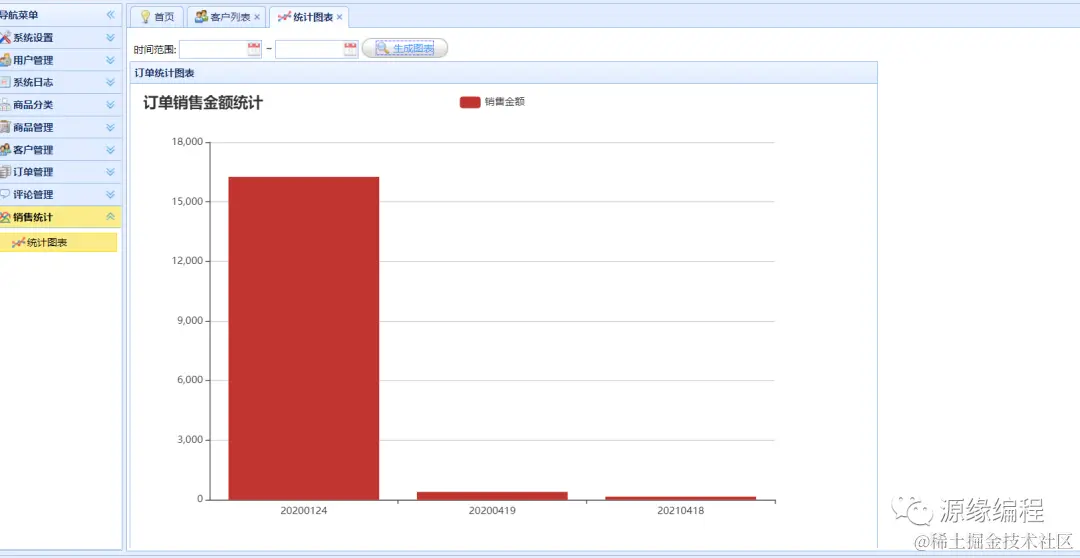The image size is (1080, 558).
Task: Click the chart icon beside 统计图表 tree item
Action: tap(19, 242)
